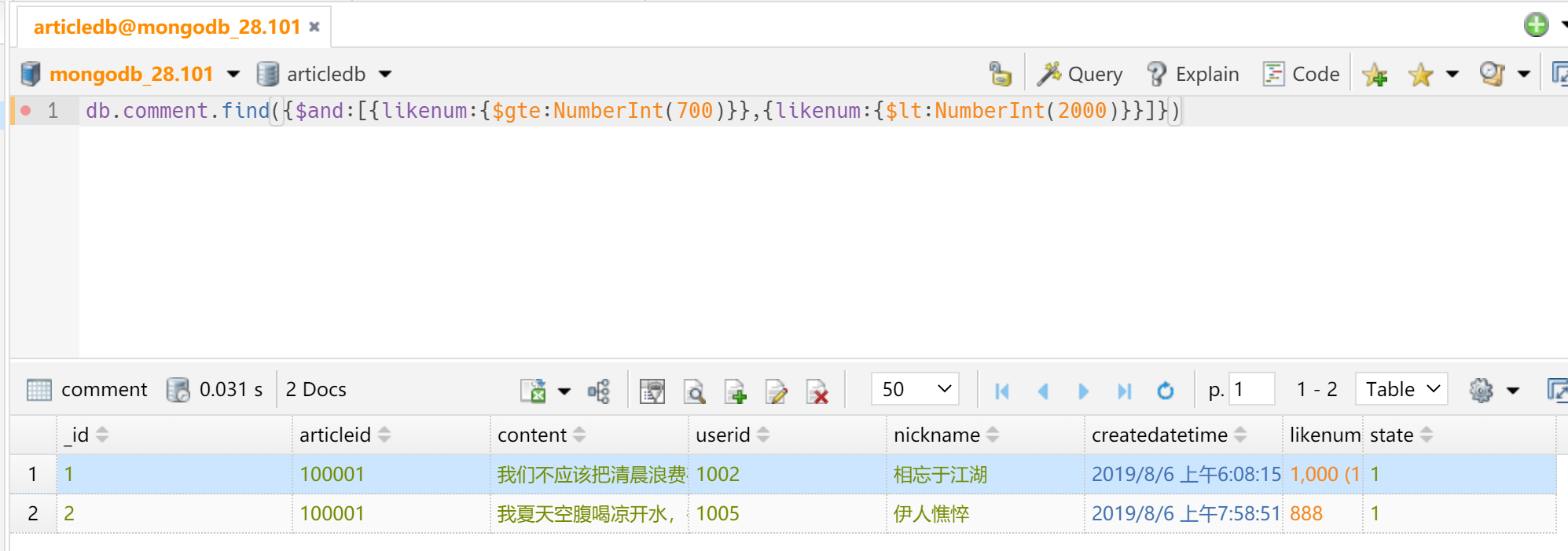Select the articledb@mongodb_28.101 tab
This screenshot has height=551, width=1568.
[x=167, y=27]
